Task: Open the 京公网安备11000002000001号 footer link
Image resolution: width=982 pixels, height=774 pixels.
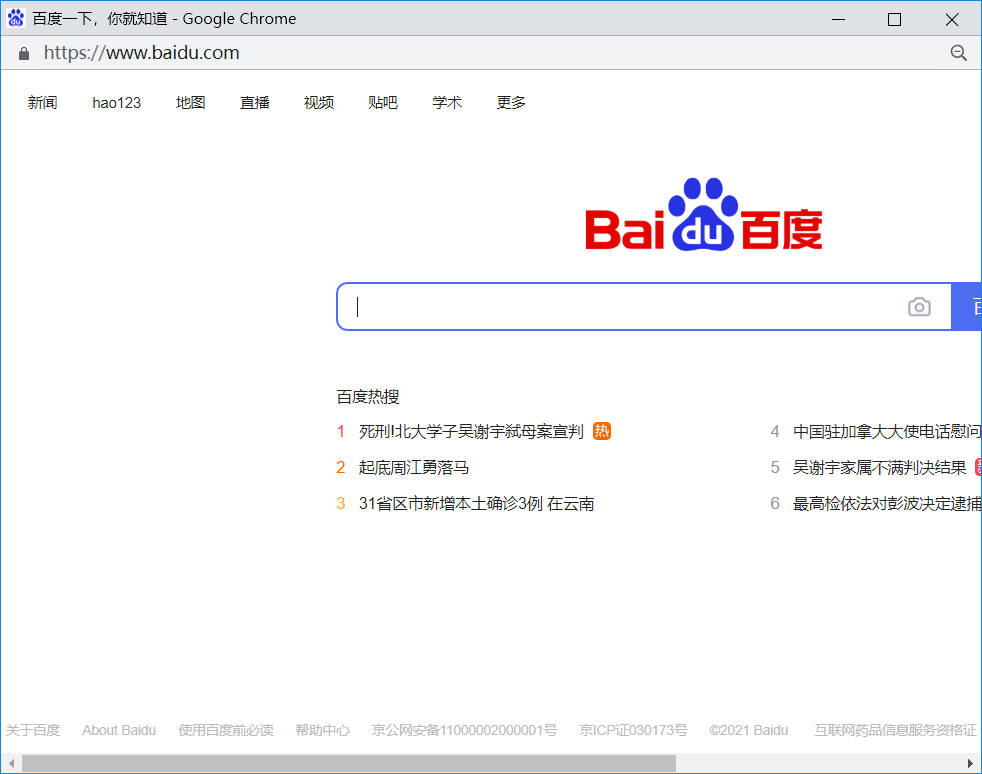Action: click(x=464, y=730)
